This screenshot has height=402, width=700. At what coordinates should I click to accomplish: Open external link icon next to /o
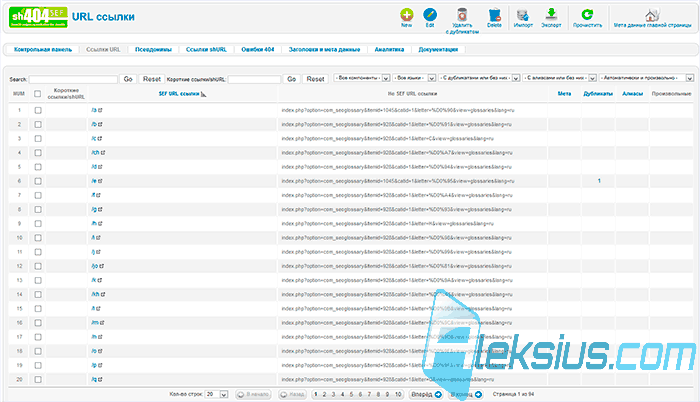[100, 351]
